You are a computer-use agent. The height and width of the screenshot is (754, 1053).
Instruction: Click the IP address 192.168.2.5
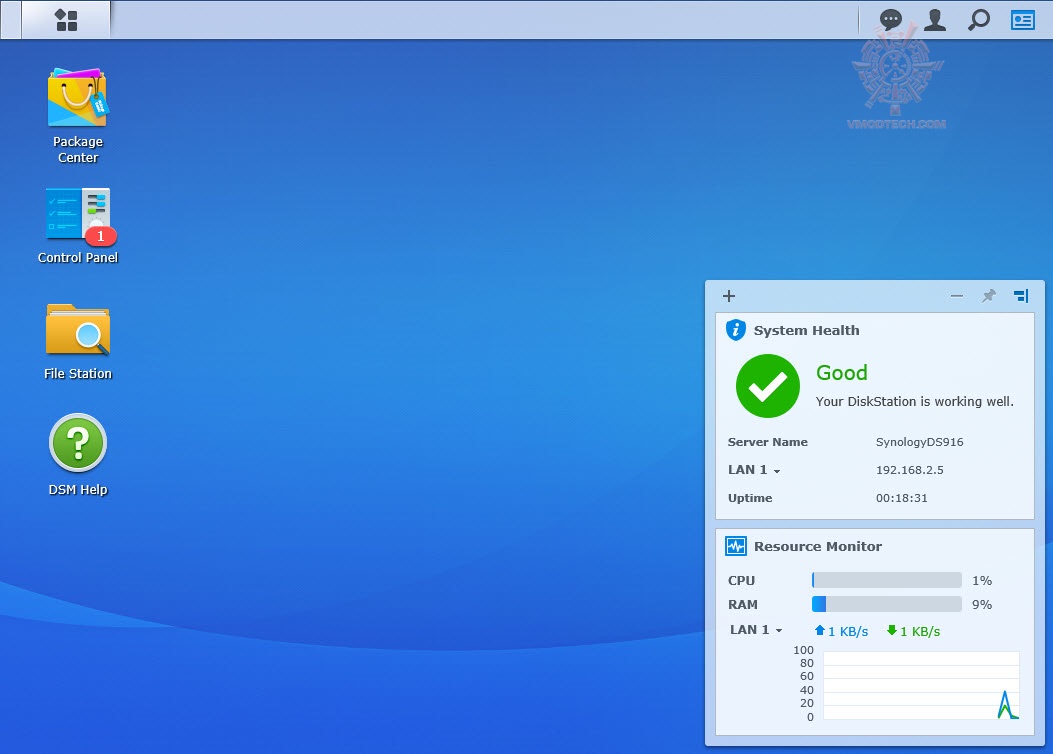(x=909, y=470)
